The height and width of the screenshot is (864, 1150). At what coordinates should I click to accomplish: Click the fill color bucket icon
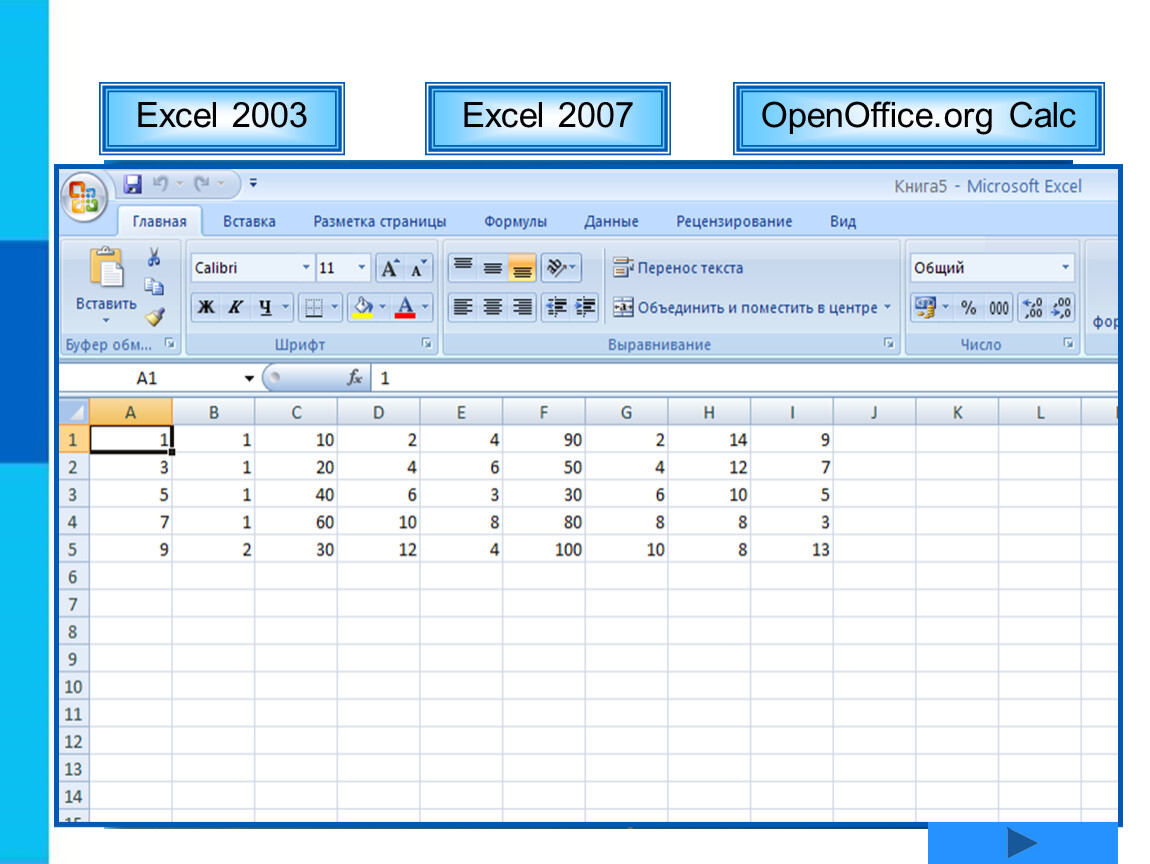pos(363,307)
